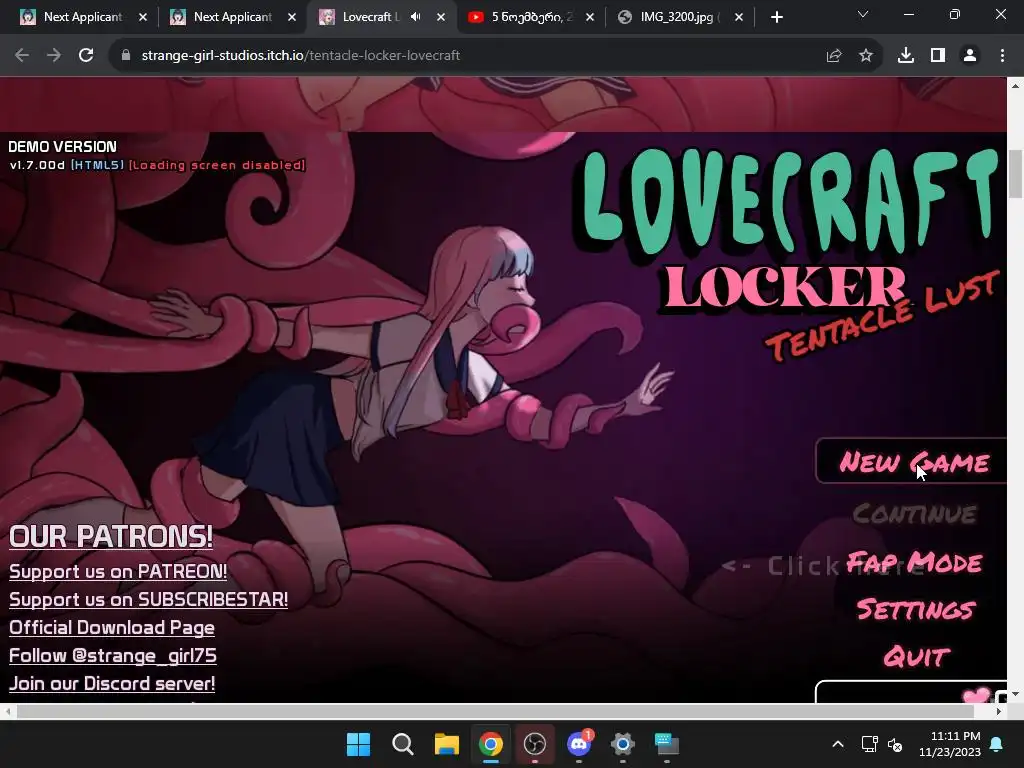
Task: Close the YouTube tab
Action: tap(590, 17)
